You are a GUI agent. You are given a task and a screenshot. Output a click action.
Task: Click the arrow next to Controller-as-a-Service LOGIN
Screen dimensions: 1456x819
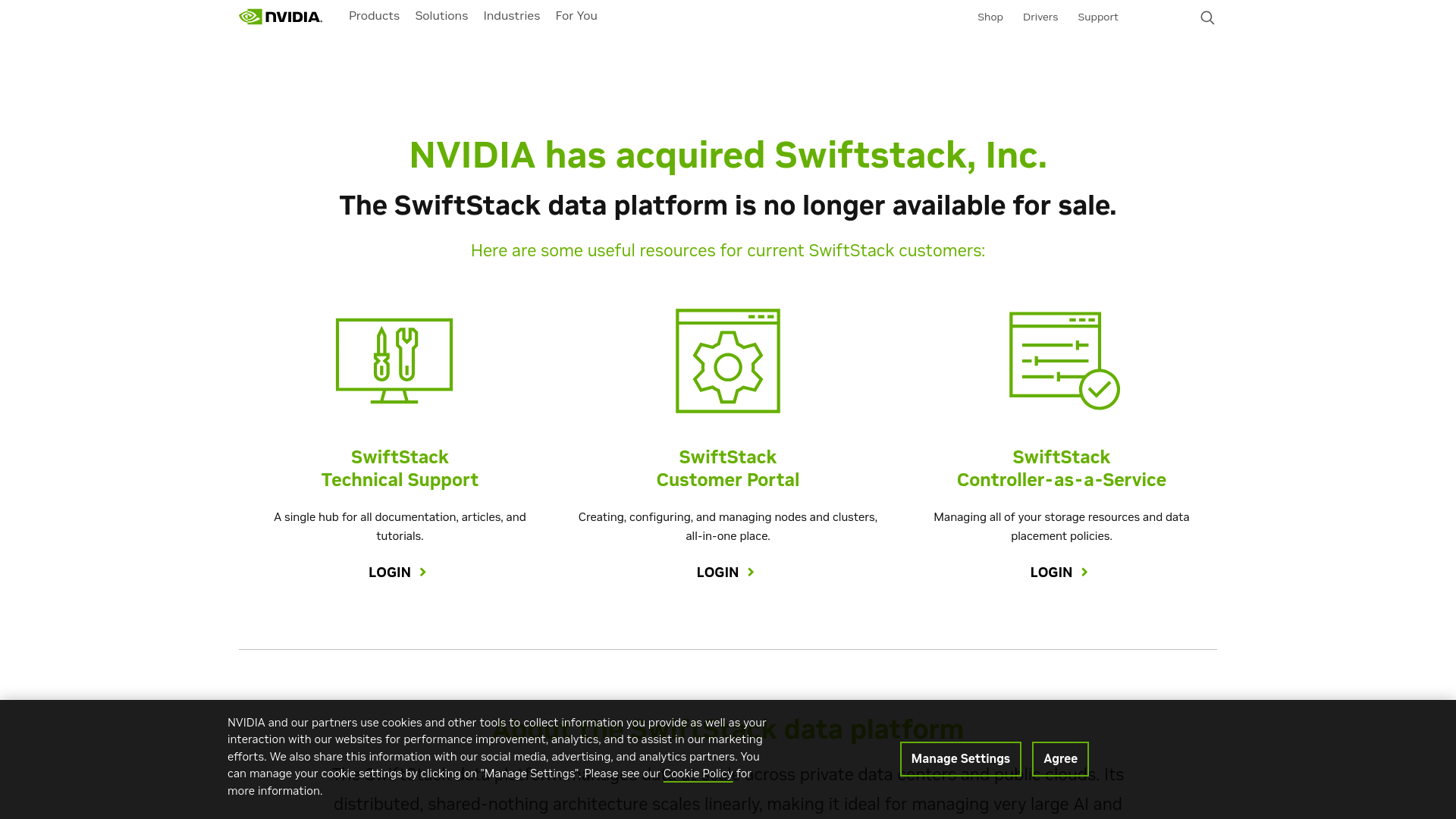[x=1084, y=573]
